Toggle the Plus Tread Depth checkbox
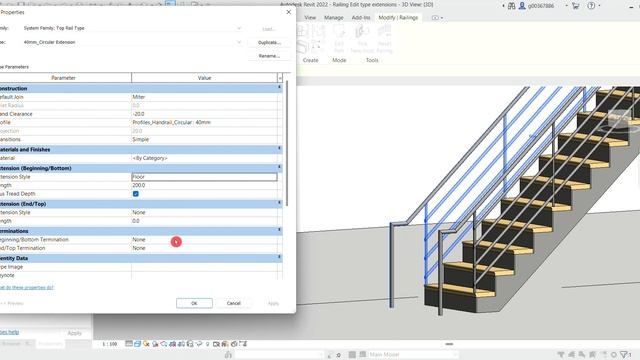 [136, 194]
